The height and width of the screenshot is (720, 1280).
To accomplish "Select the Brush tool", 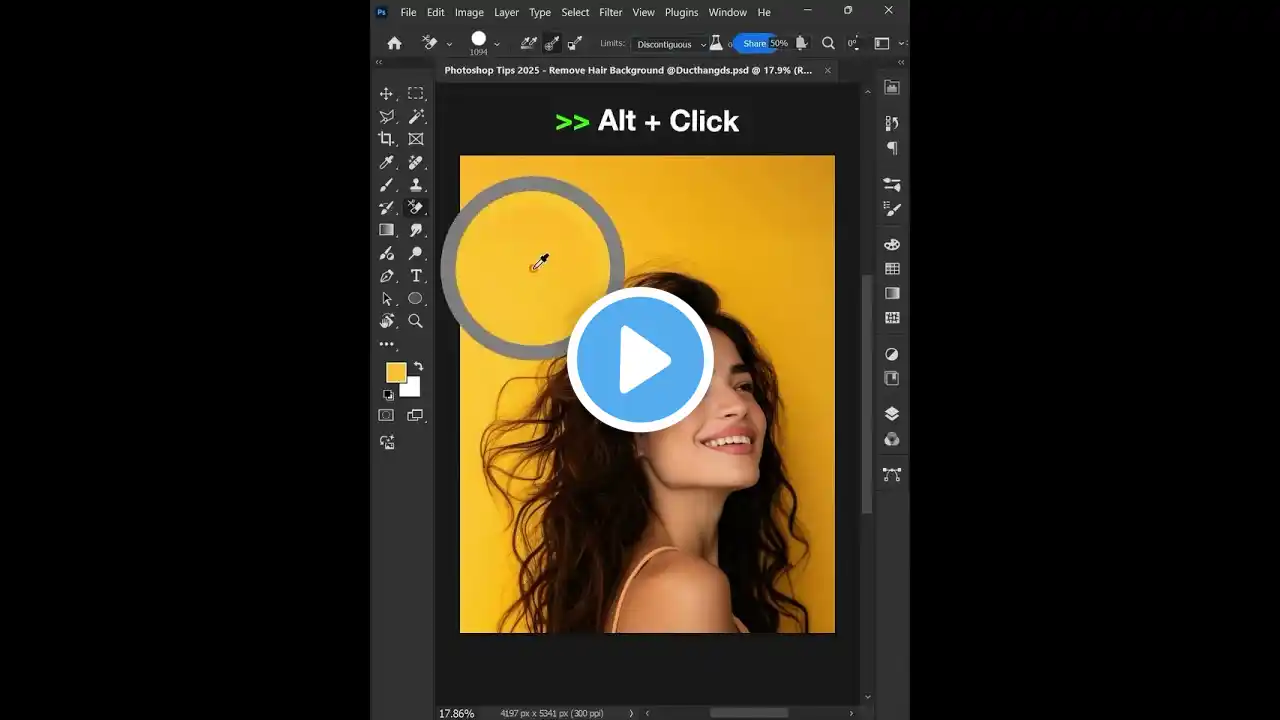I will [x=386, y=185].
